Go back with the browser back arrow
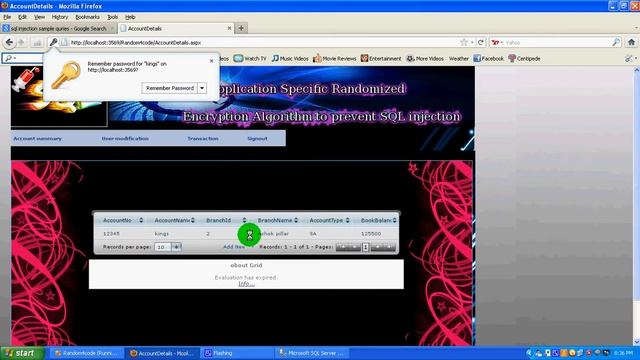 coord(9,42)
